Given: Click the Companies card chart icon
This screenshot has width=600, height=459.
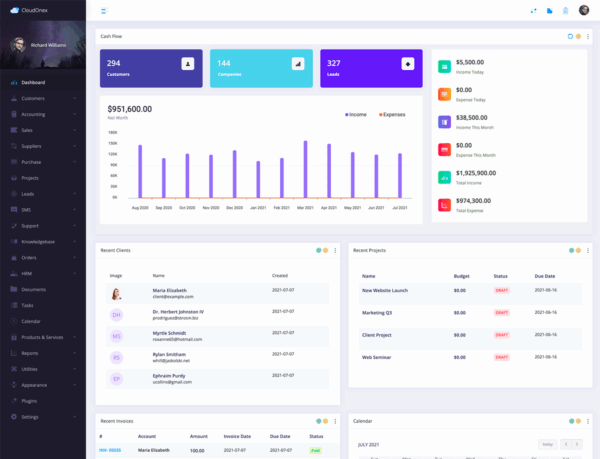Looking at the screenshot, I should [x=297, y=63].
